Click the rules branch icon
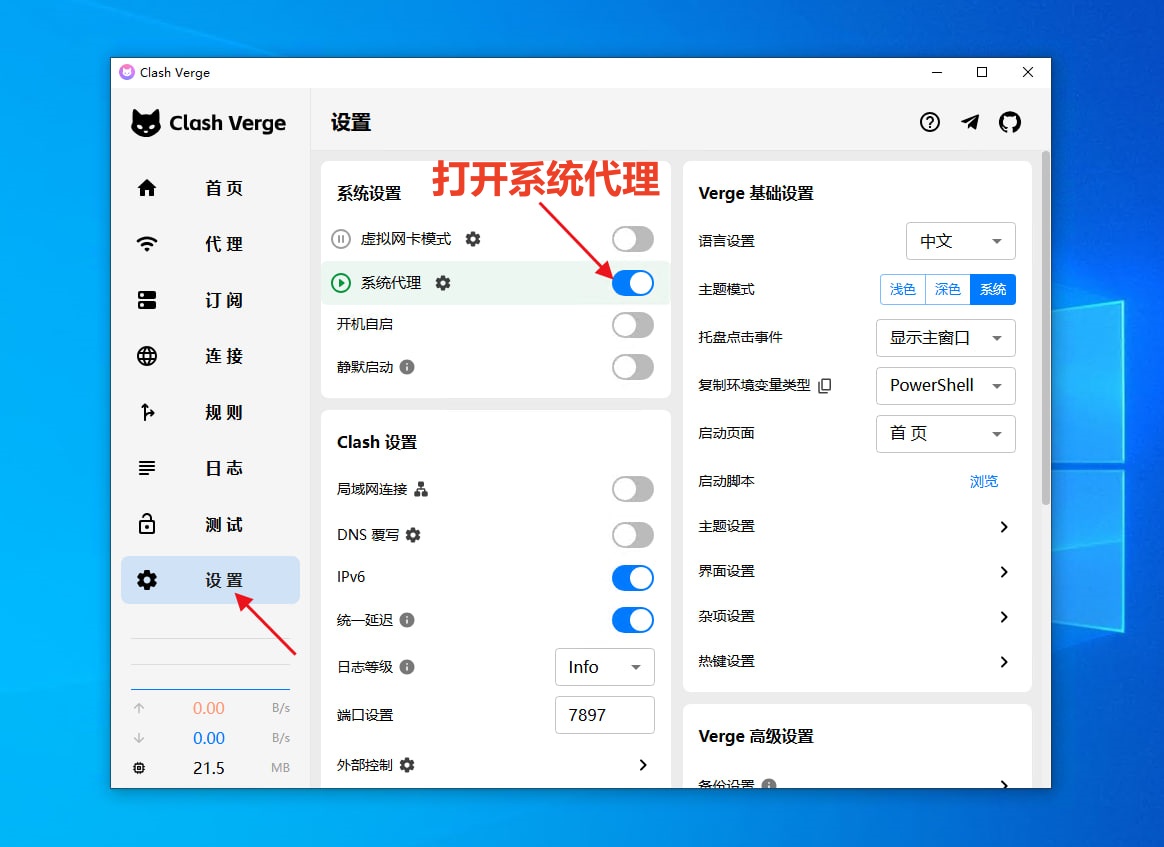Viewport: 1164px width, 847px height. (x=147, y=412)
